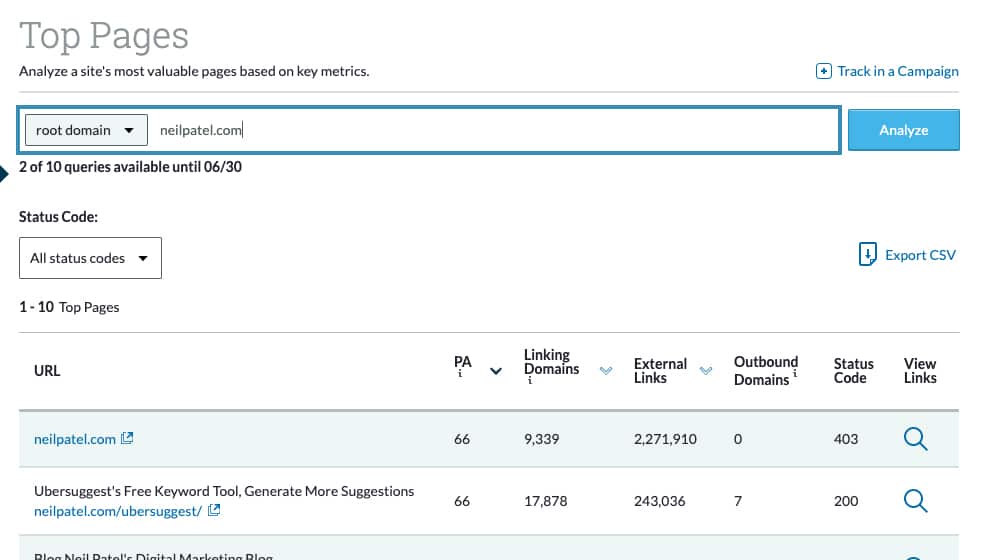Click the 403 status code cell
1000x560 pixels.
(846, 439)
